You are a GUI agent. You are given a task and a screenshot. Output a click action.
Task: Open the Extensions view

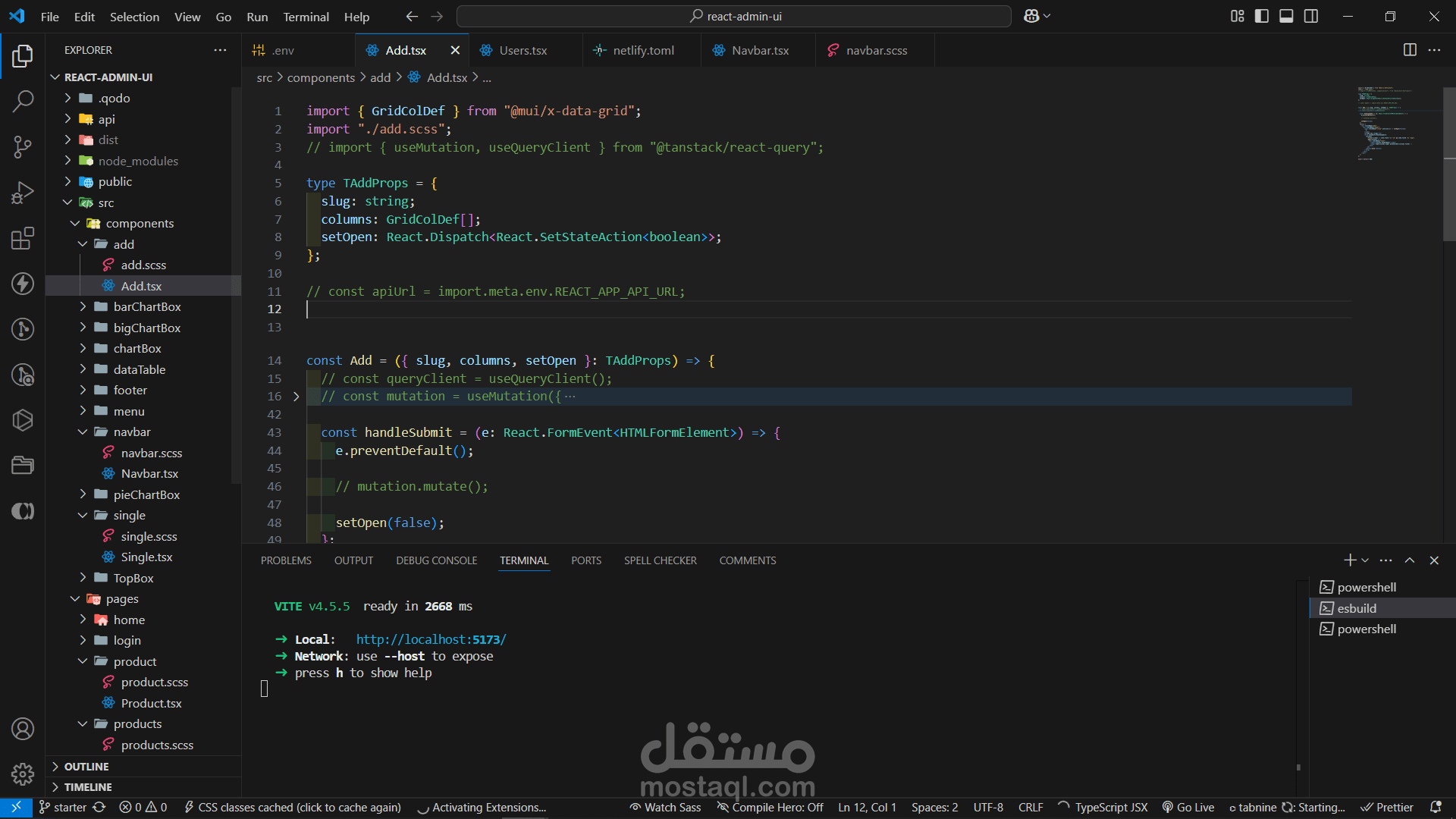click(23, 238)
